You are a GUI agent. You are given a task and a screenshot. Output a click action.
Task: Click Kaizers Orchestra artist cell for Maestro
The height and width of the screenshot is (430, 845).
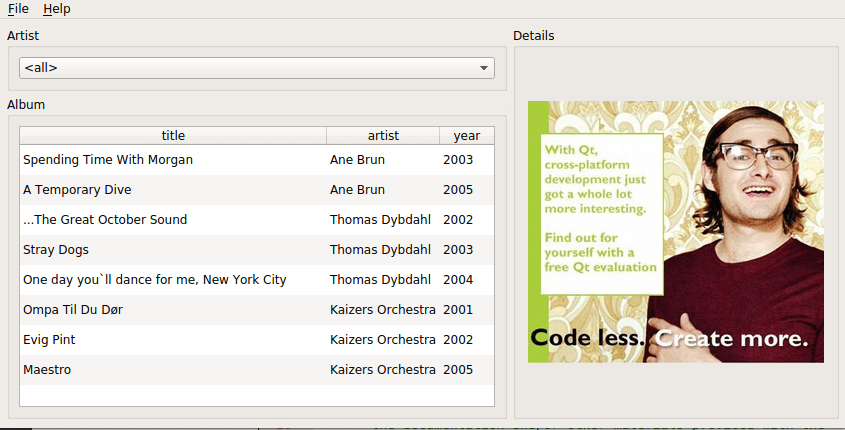tap(382, 370)
